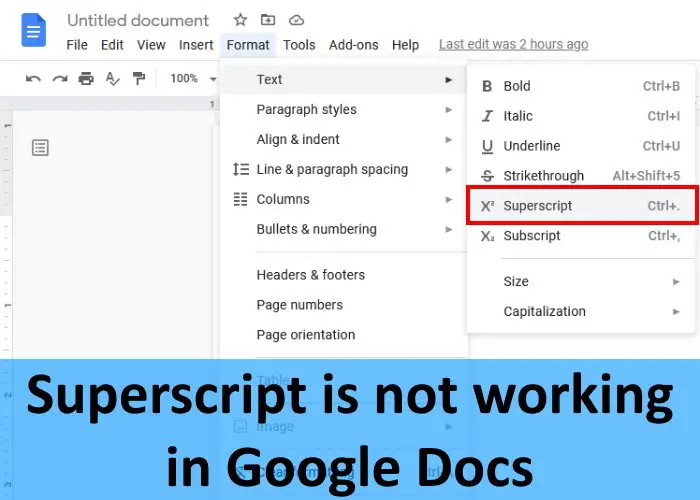
Task: Apply Superscript from Text submenu
Action: tap(581, 206)
